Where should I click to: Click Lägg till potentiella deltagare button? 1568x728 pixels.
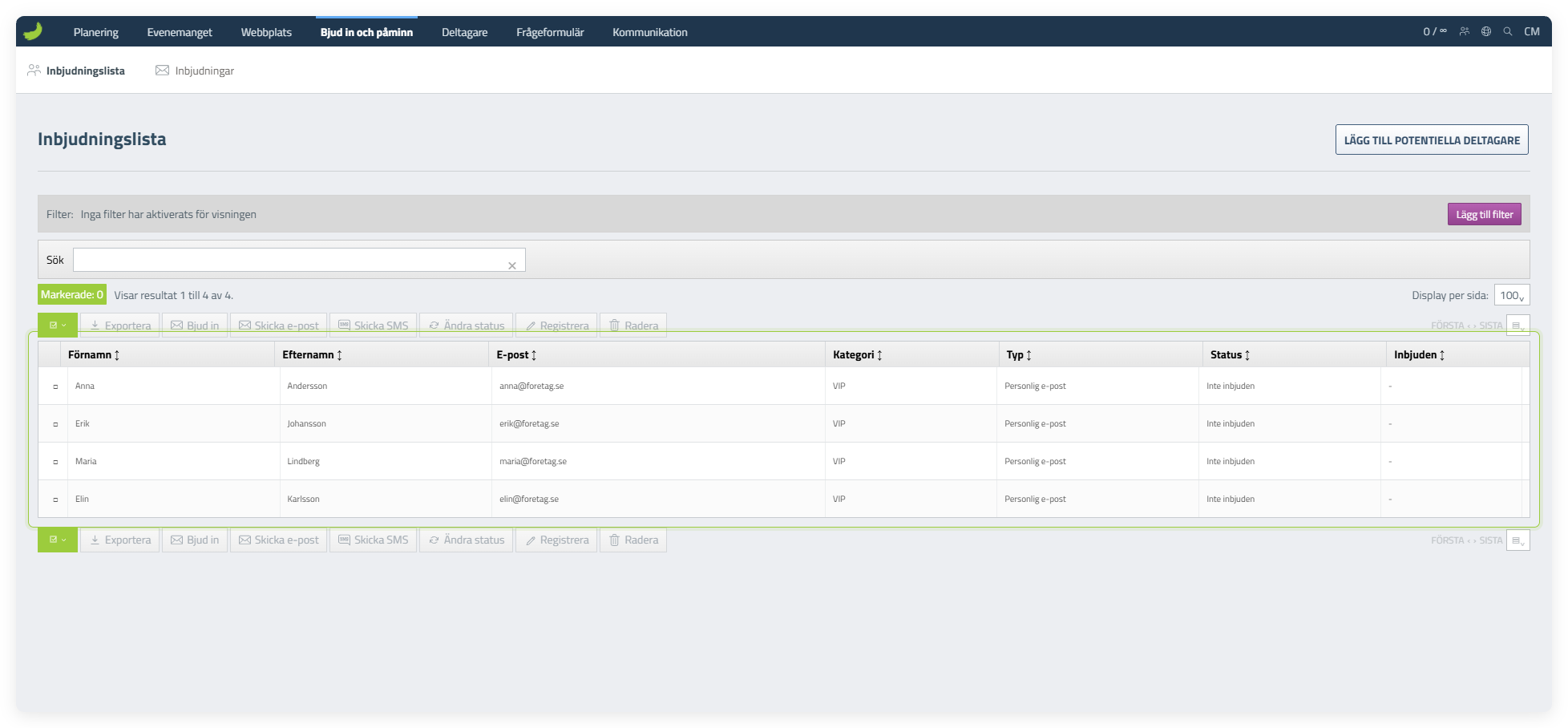[x=1432, y=140]
